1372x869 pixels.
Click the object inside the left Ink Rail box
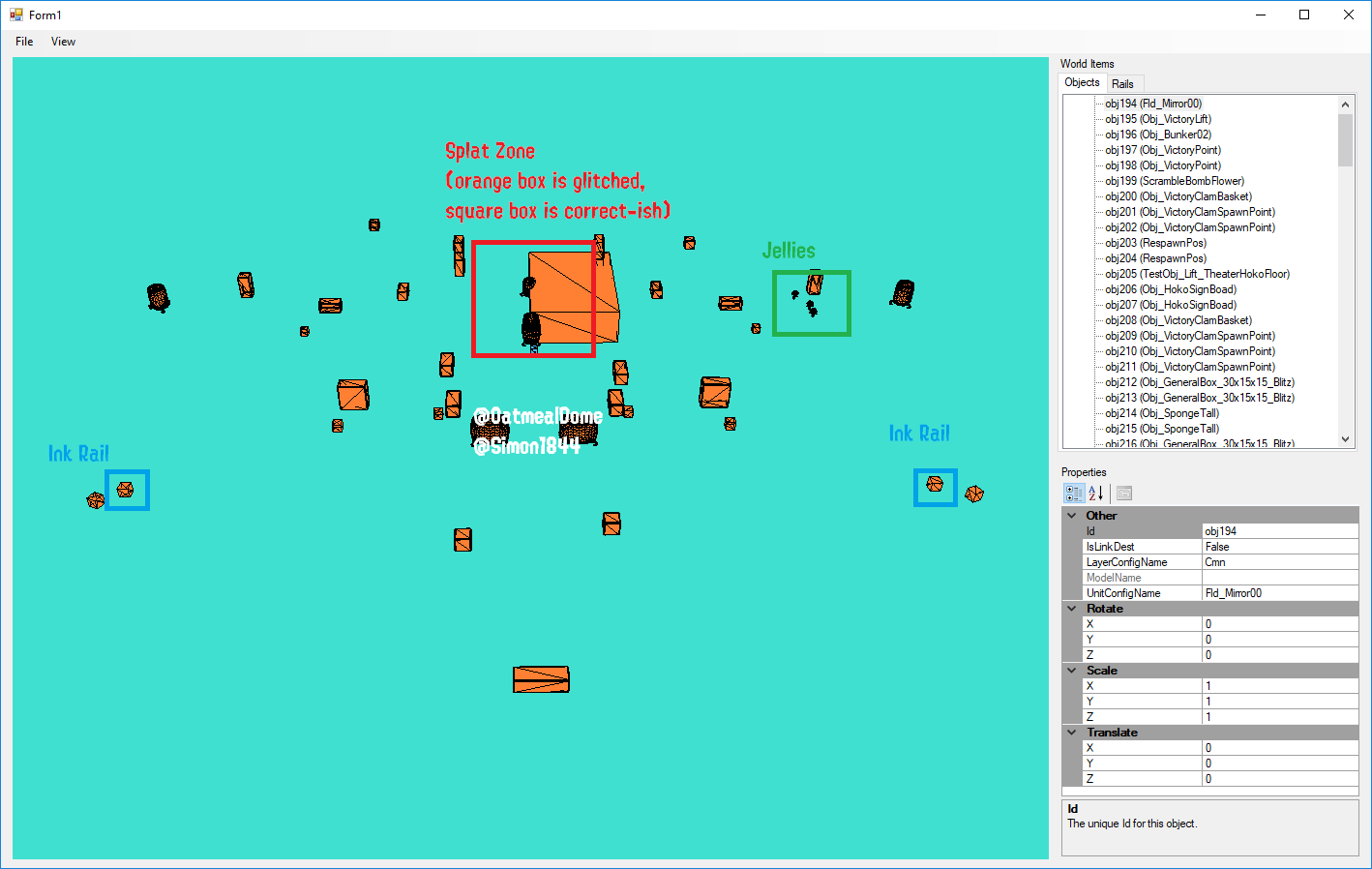tap(126, 490)
